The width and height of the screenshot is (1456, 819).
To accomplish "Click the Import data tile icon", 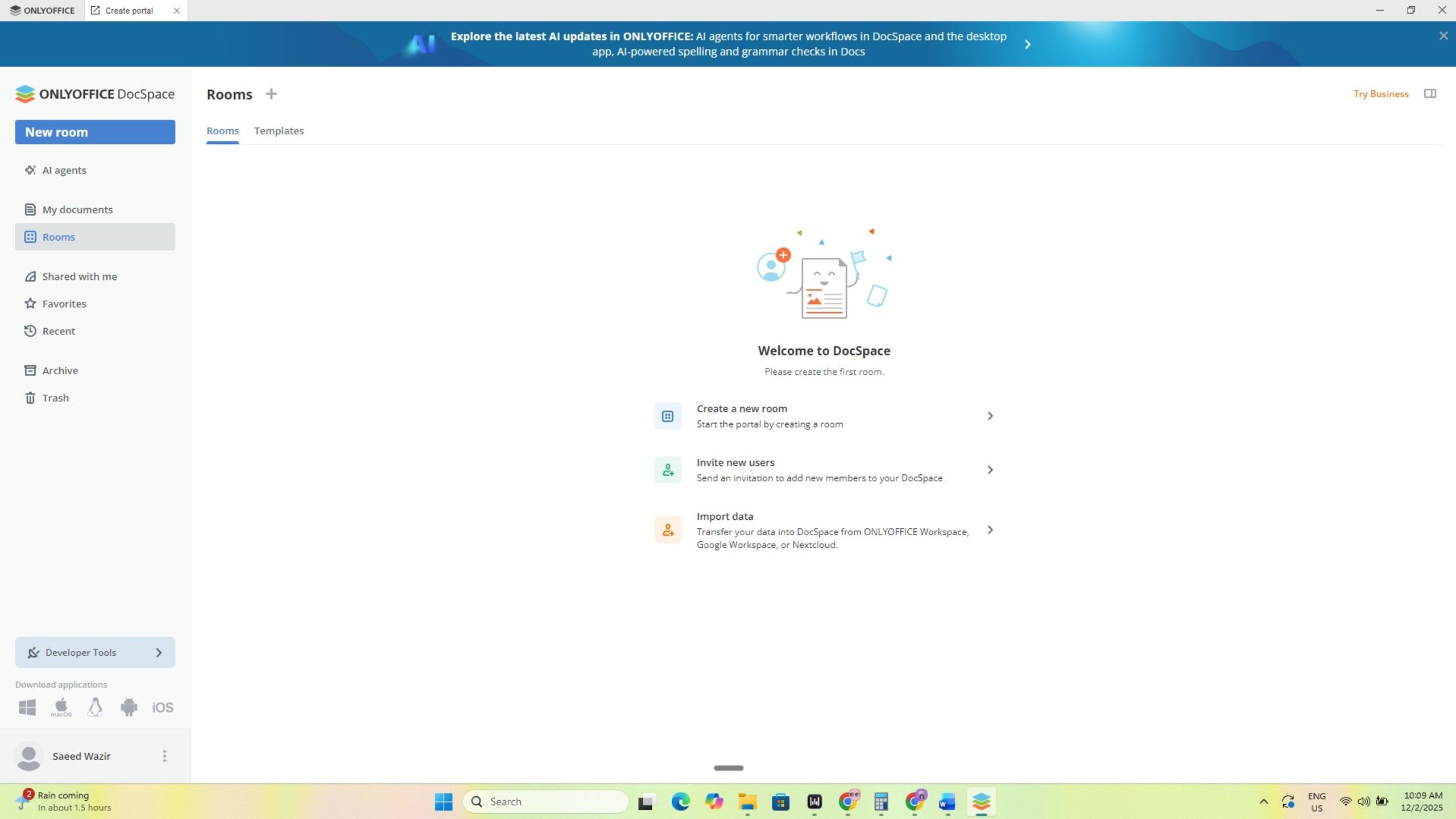I will [x=668, y=530].
